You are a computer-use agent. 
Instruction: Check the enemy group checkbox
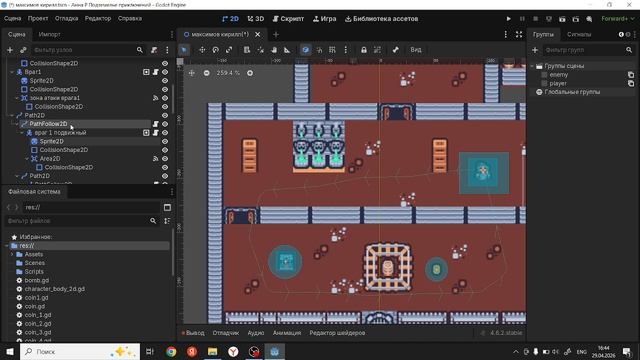(x=544, y=75)
